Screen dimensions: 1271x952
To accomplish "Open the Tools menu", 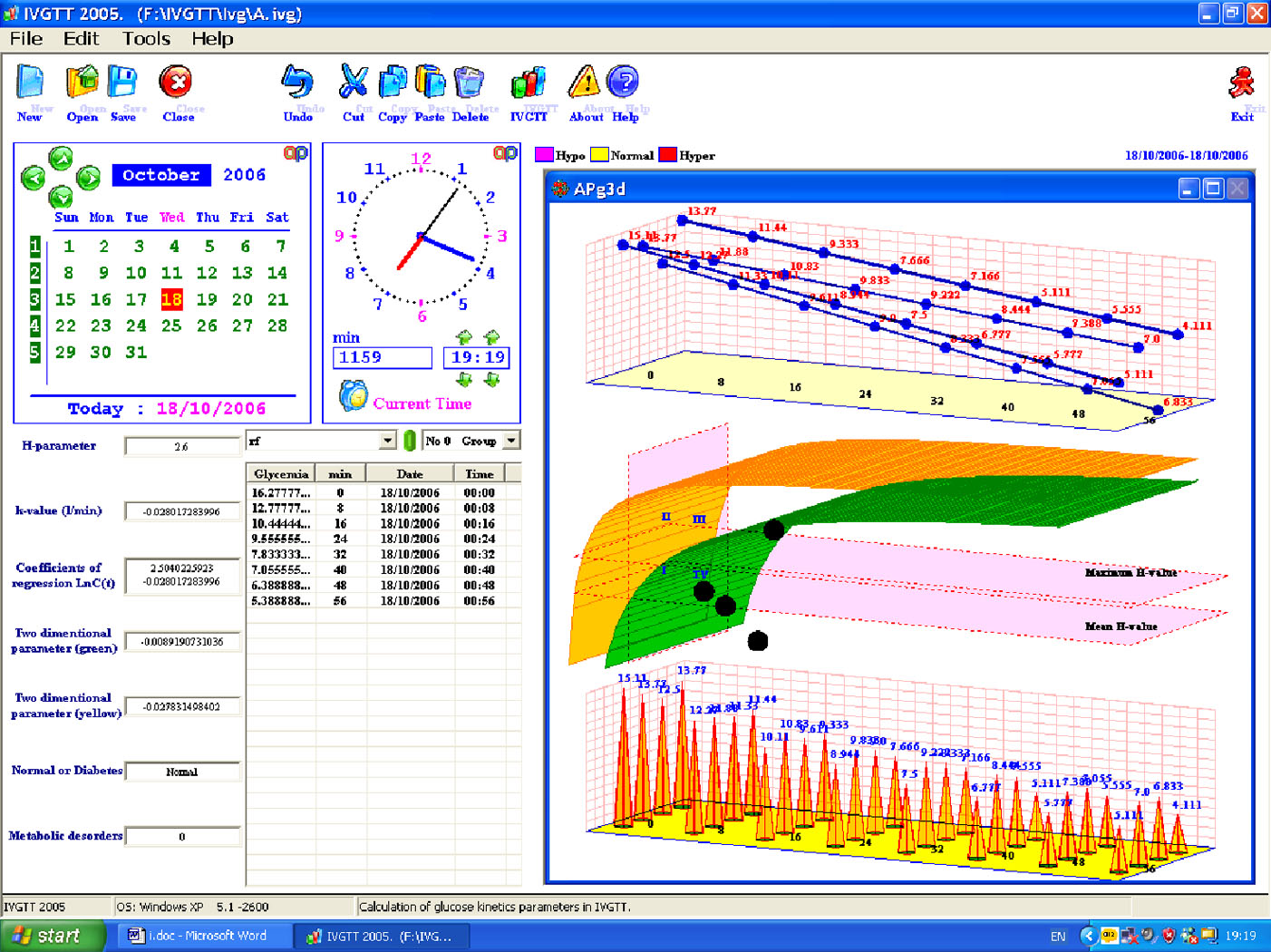I will 146,39.
